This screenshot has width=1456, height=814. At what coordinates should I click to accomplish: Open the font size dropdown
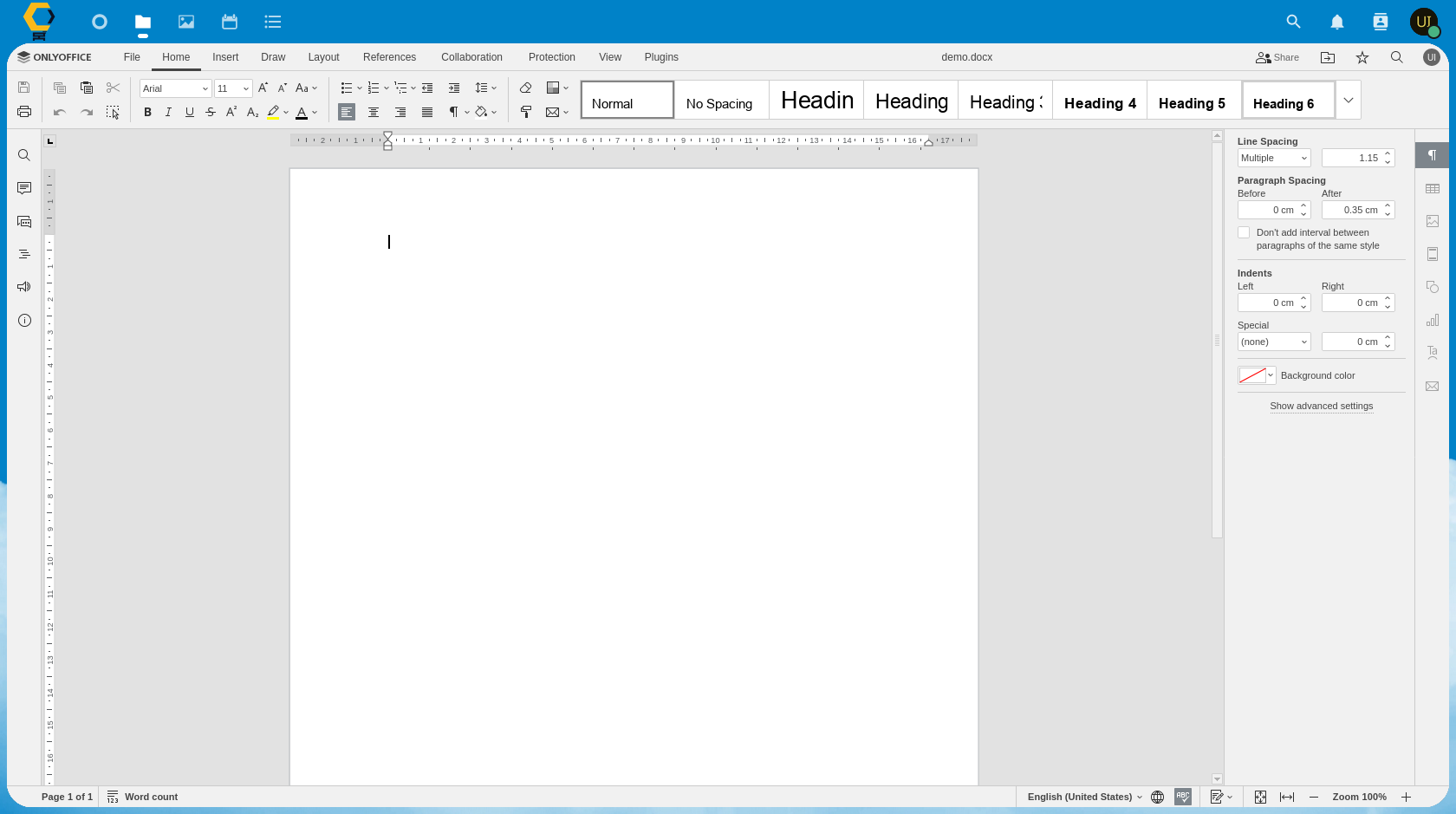[x=246, y=88]
